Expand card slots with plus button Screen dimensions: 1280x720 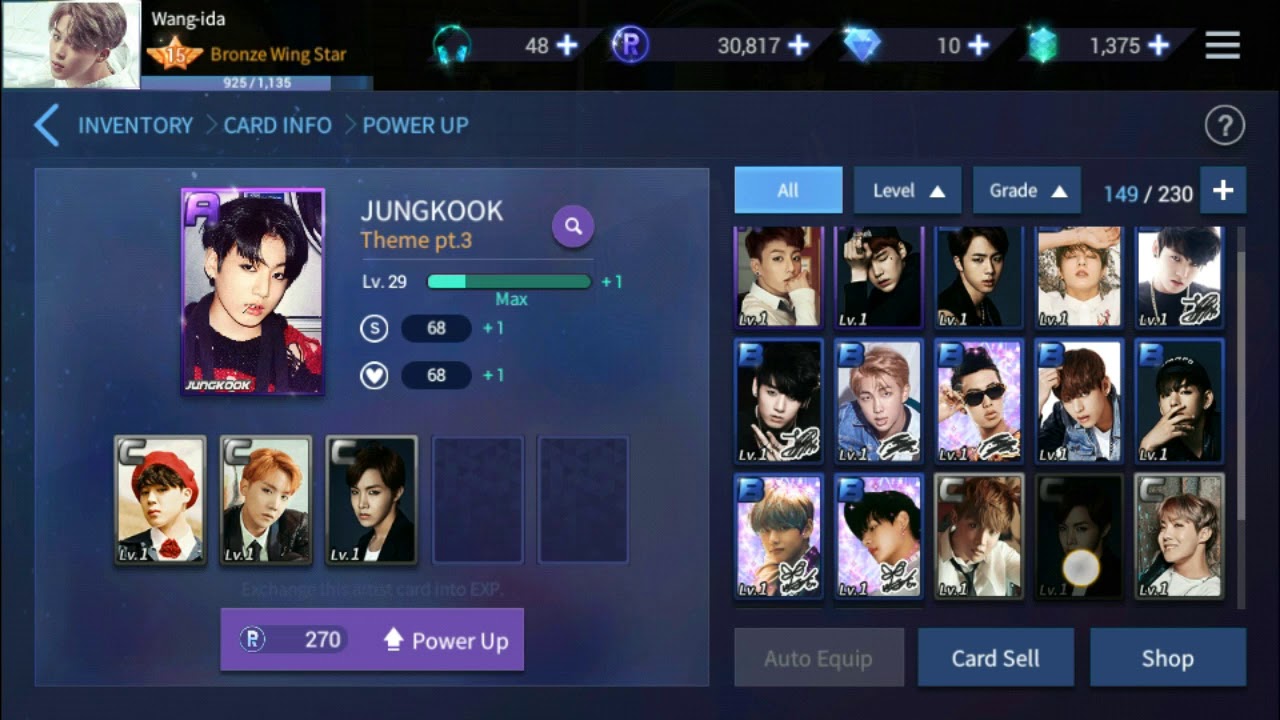click(x=1223, y=190)
